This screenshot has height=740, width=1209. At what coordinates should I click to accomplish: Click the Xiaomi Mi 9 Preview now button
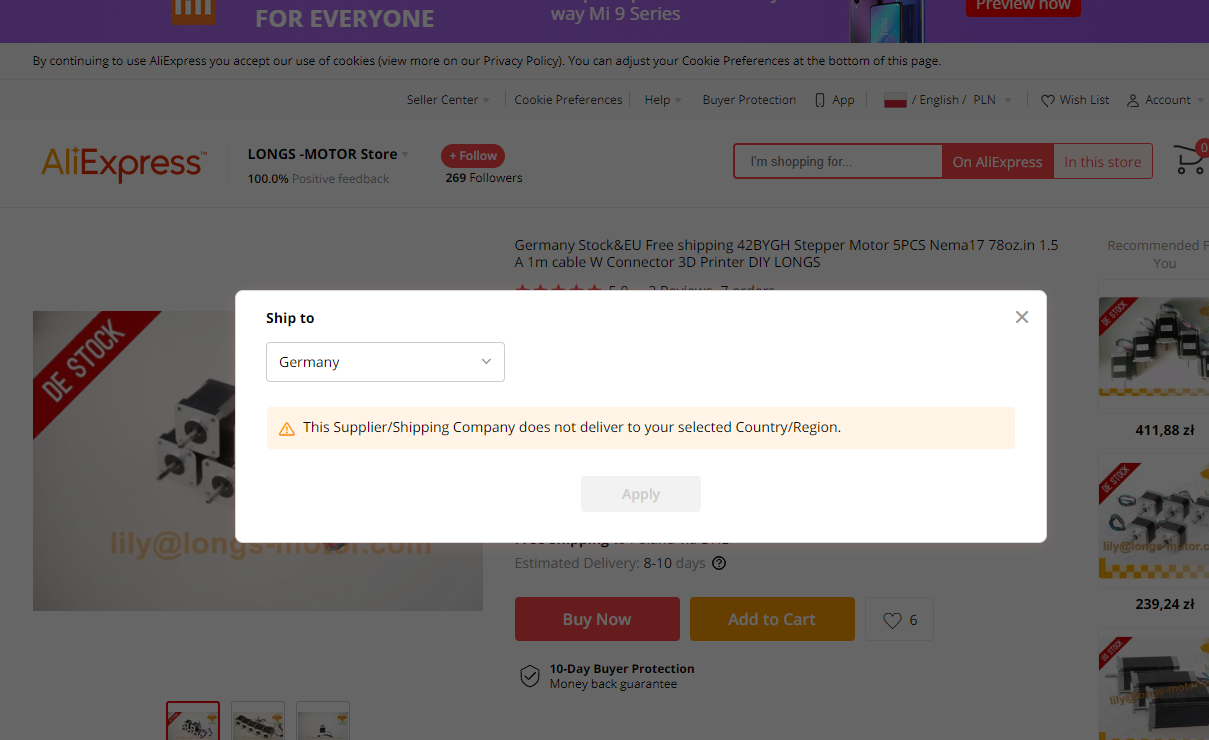click(1023, 6)
